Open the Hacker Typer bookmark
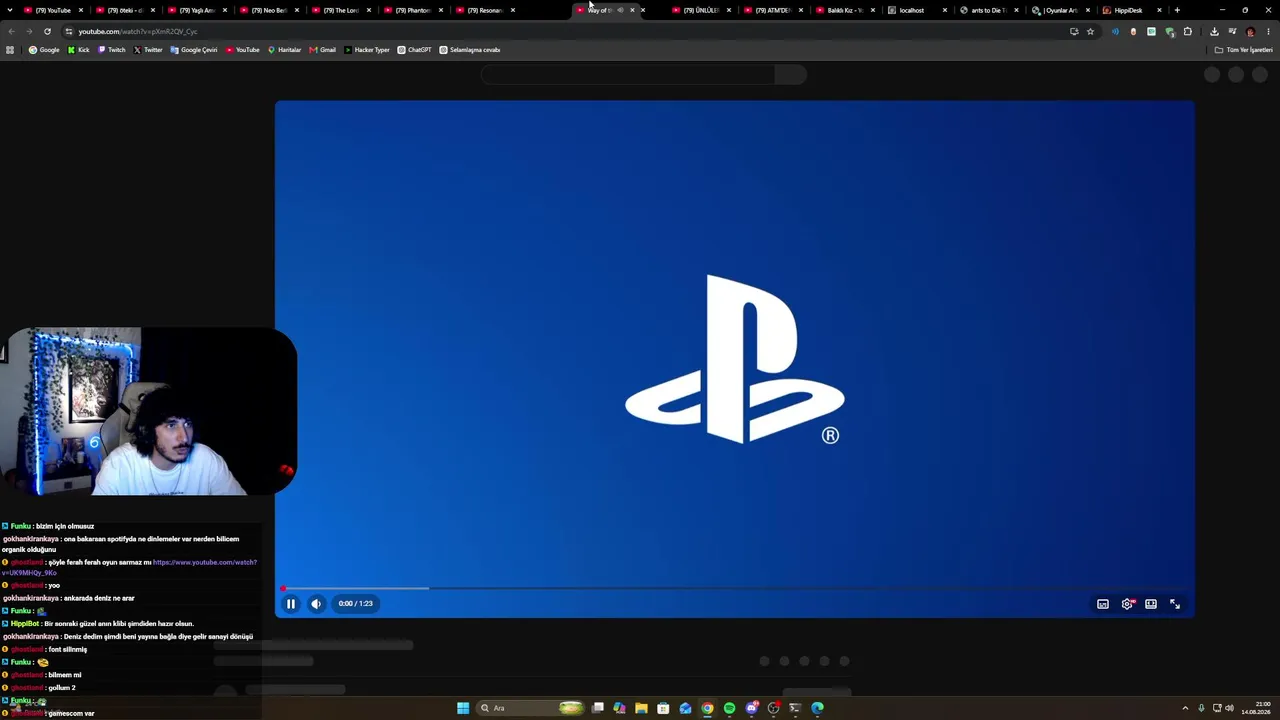Viewport: 1280px width, 720px height. pyautogui.click(x=366, y=50)
